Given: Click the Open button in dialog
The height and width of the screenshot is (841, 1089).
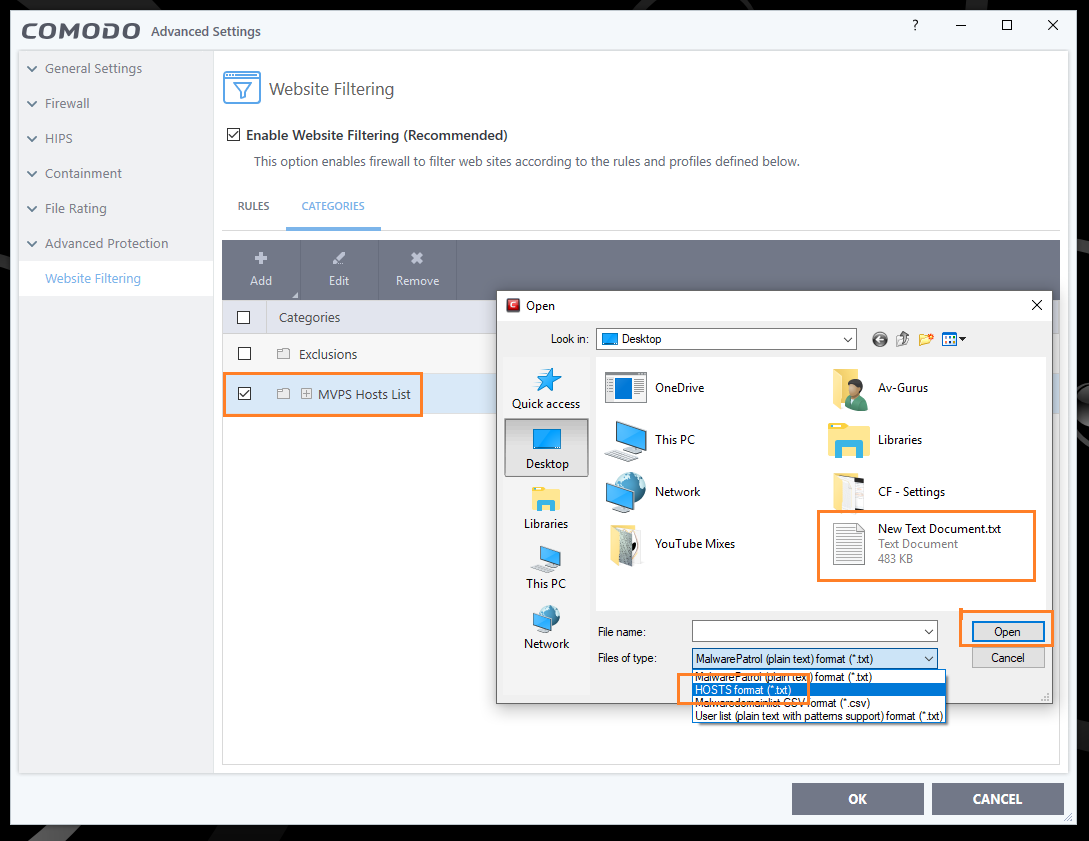Looking at the screenshot, I should pos(1007,631).
